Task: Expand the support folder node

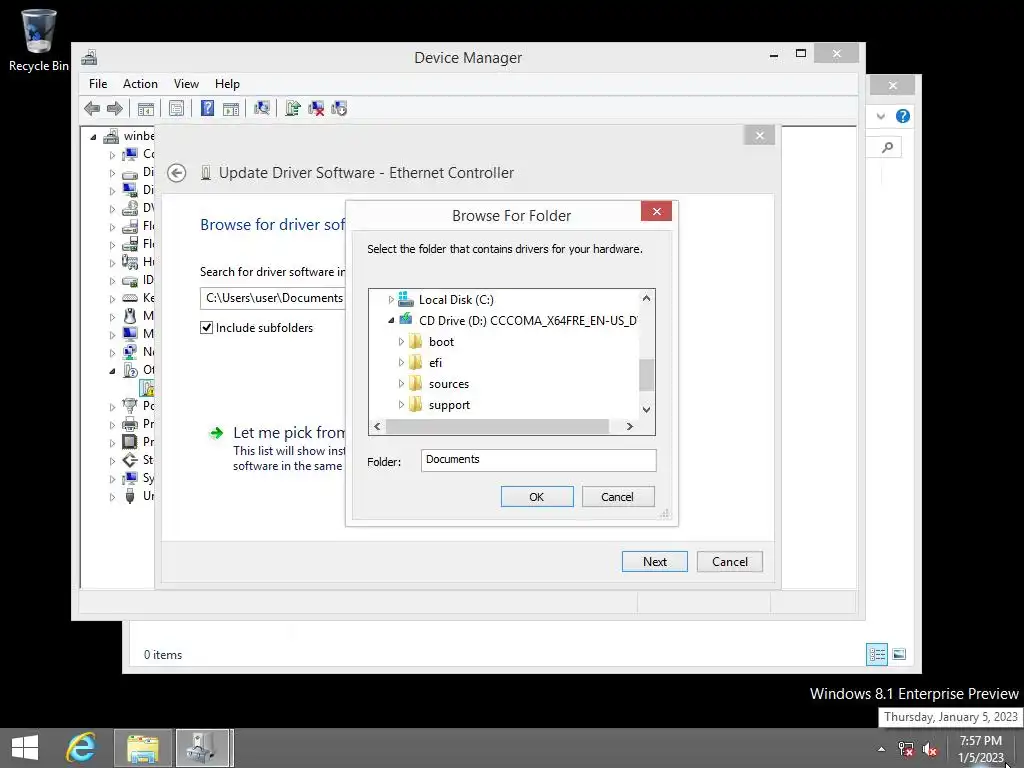Action: pyautogui.click(x=401, y=404)
